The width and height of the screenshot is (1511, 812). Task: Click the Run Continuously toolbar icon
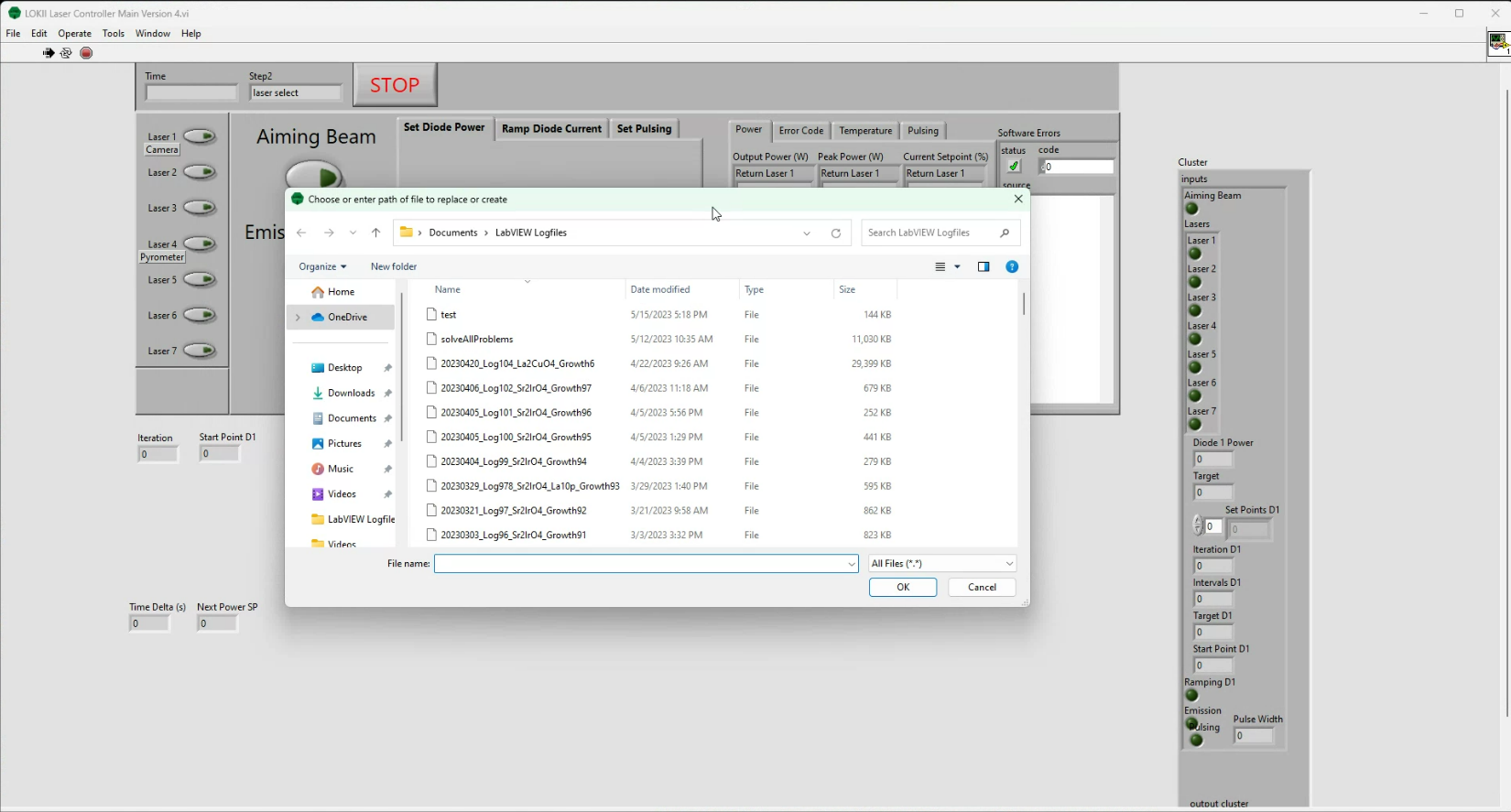tap(66, 53)
